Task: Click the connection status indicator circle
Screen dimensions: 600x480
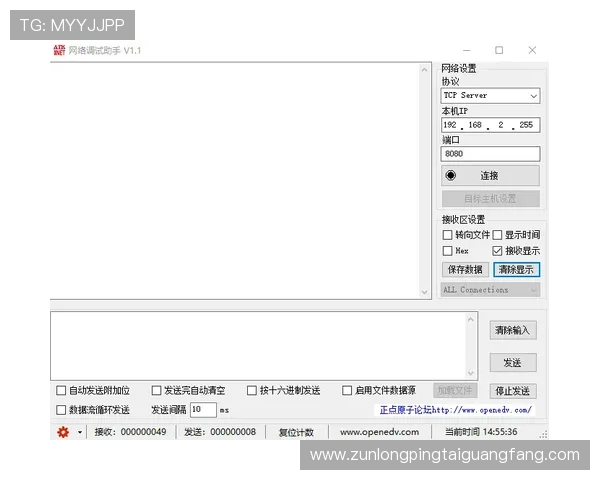Action: 451,175
